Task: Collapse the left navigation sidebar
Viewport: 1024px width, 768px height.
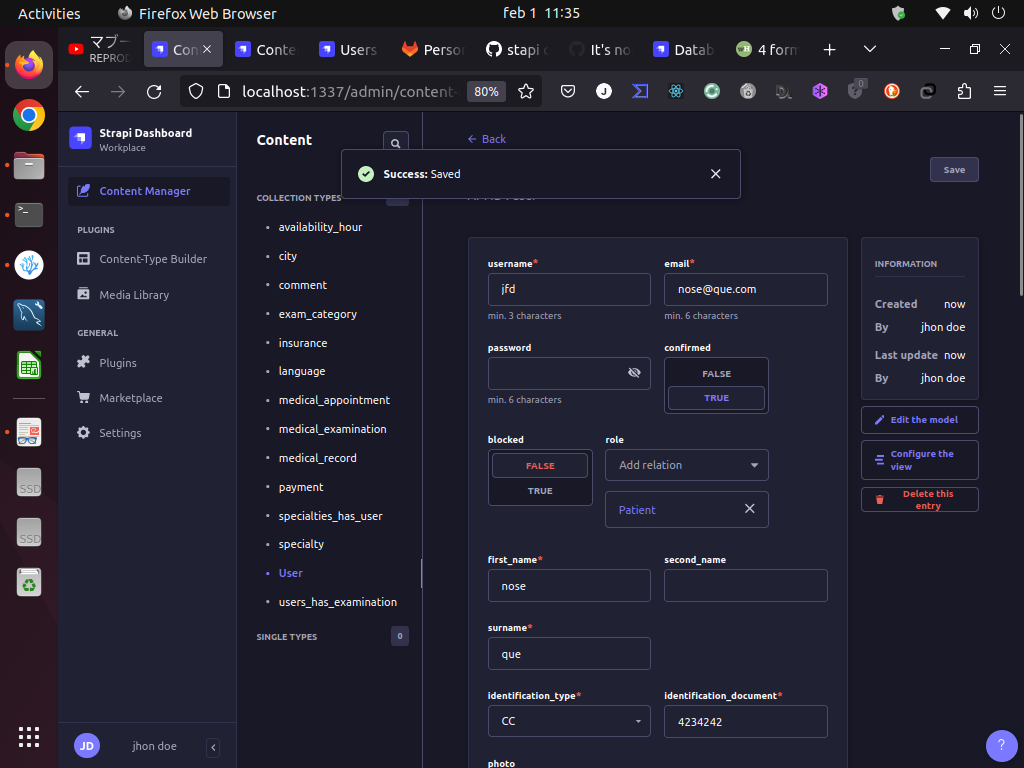Action: [x=213, y=747]
